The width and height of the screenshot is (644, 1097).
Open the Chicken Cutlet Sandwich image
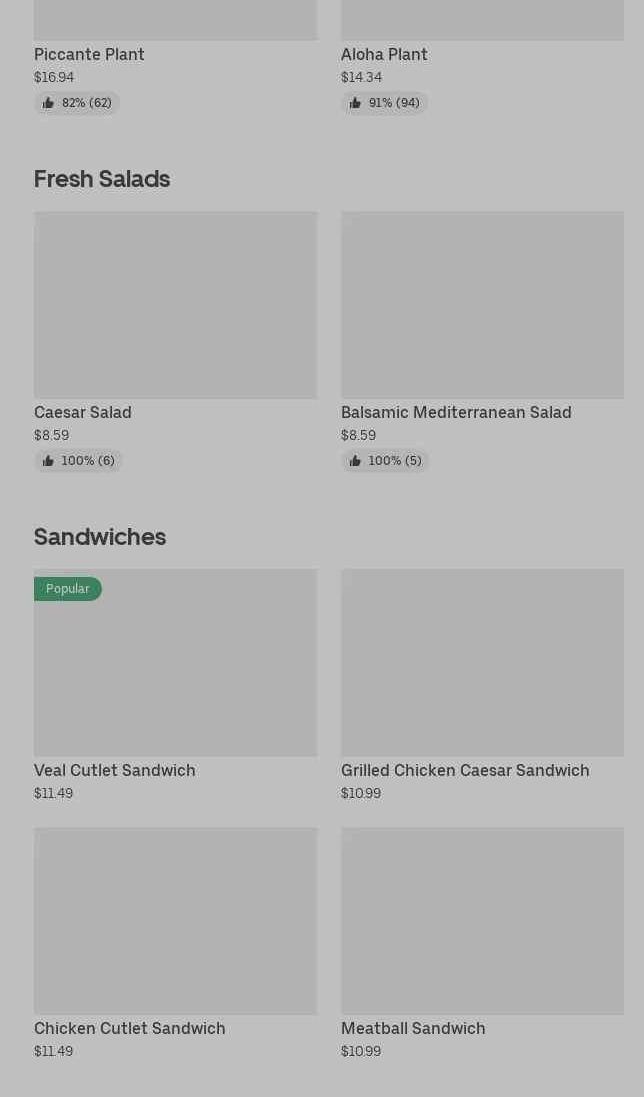176,921
